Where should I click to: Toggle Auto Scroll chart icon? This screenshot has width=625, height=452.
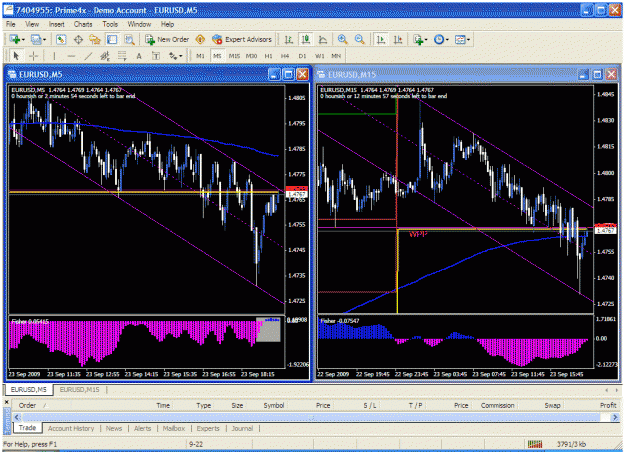coord(381,39)
